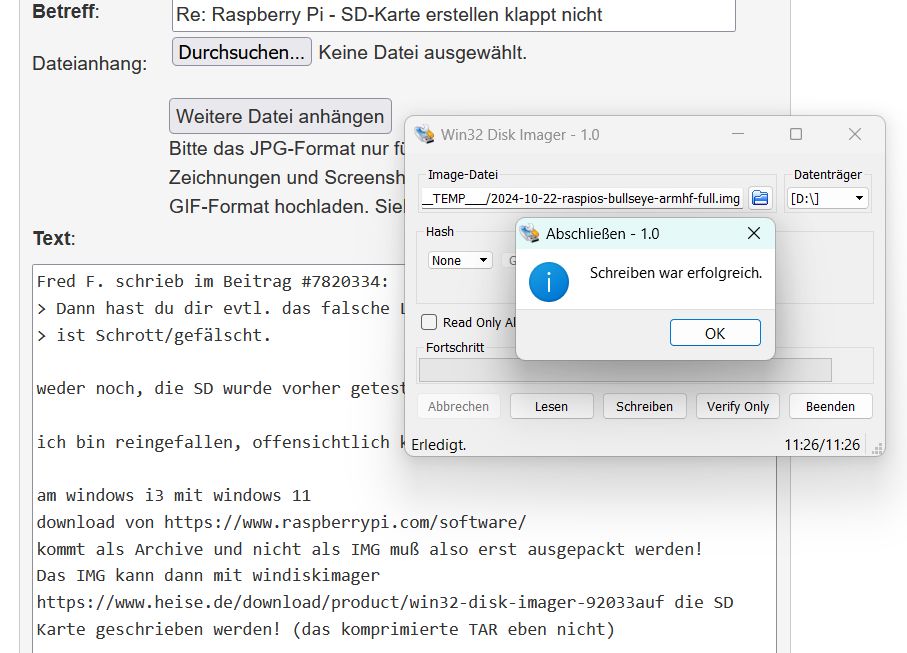
Task: Close the Abschließen dialog with its X button
Action: 754,233
